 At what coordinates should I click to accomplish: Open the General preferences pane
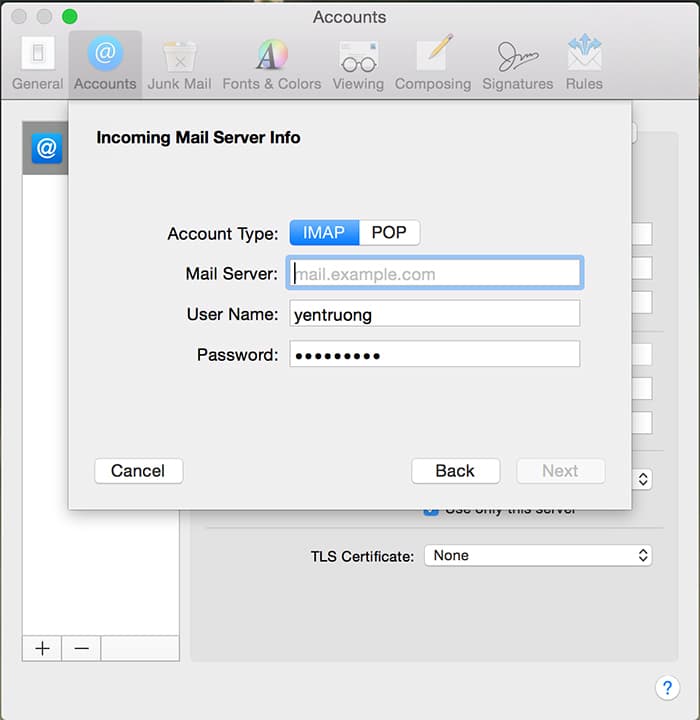38,64
